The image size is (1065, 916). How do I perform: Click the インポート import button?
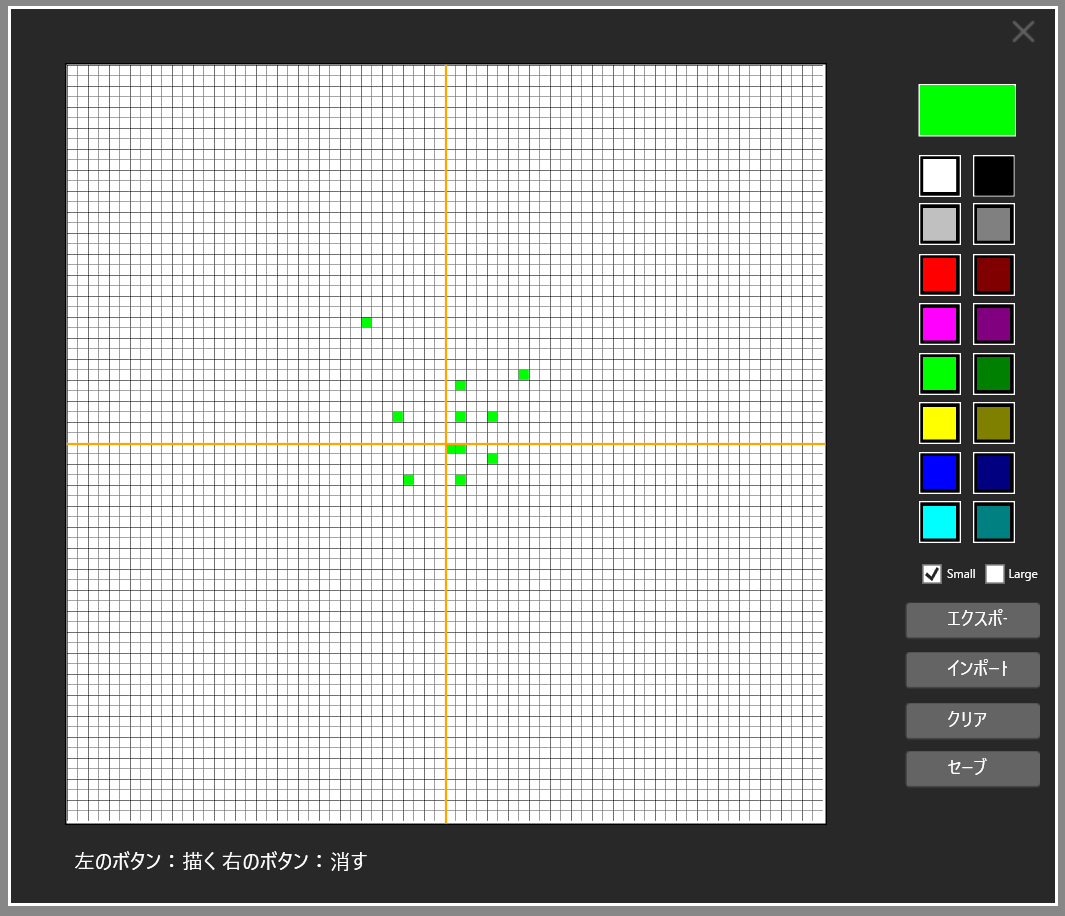973,670
